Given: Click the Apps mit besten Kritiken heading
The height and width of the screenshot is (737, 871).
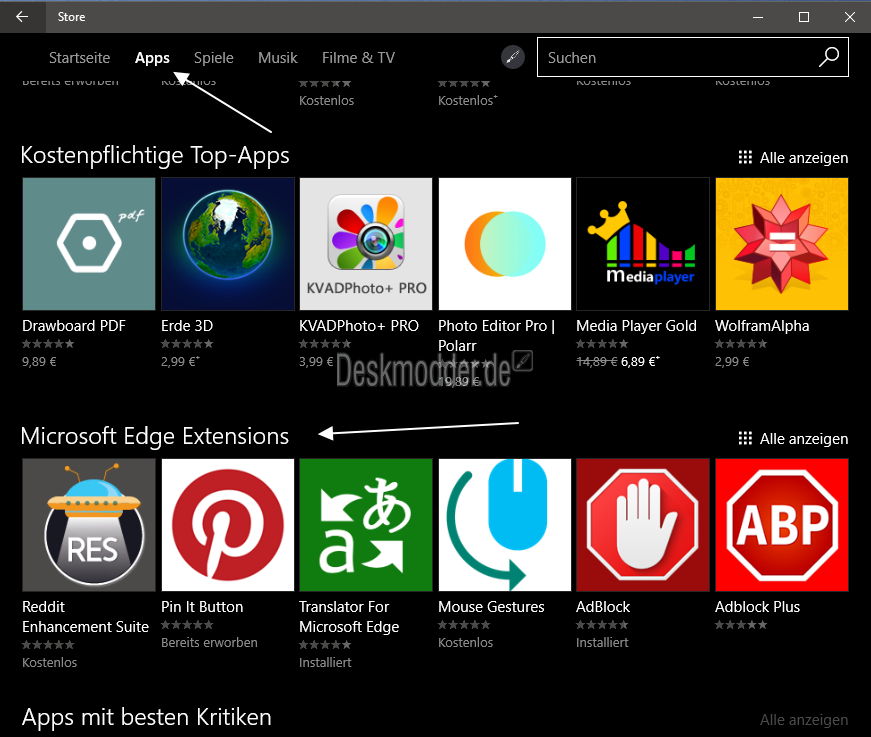Looking at the screenshot, I should 147,717.
